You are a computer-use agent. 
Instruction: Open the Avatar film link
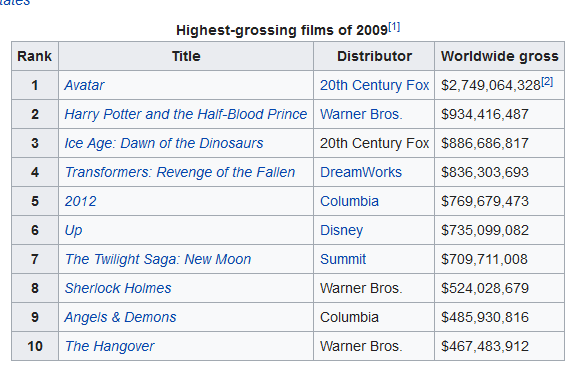(x=84, y=85)
